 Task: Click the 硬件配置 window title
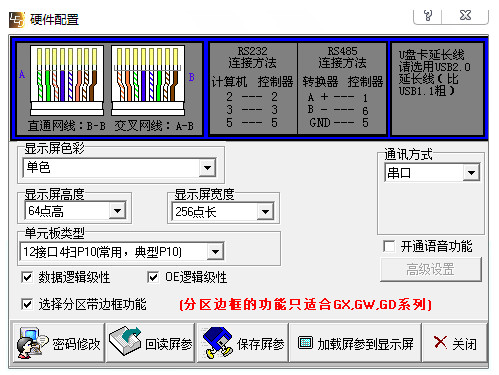pos(54,20)
